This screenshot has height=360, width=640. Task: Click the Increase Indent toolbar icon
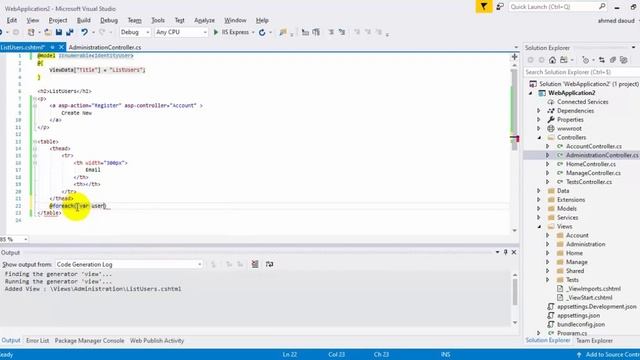pos(316,32)
